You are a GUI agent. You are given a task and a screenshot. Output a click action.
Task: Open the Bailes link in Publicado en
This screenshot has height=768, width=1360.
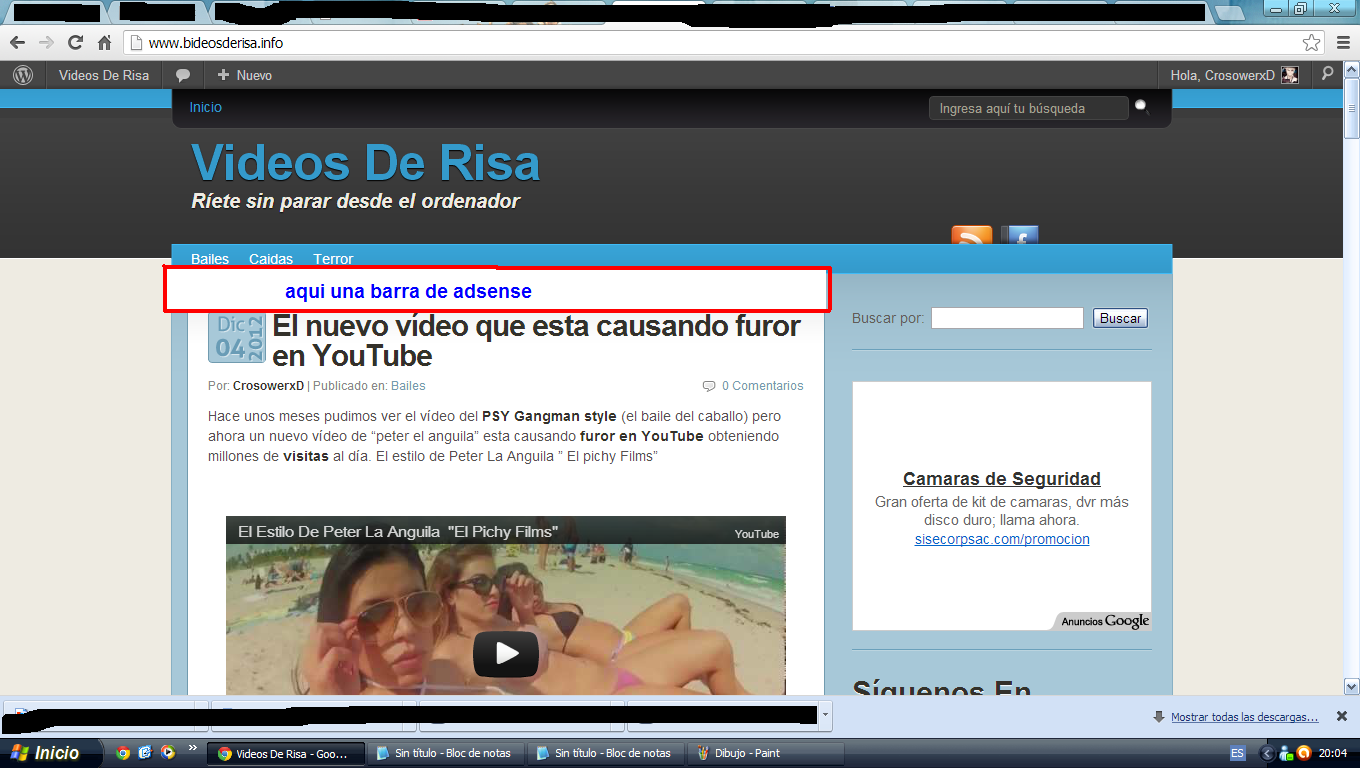pos(408,385)
